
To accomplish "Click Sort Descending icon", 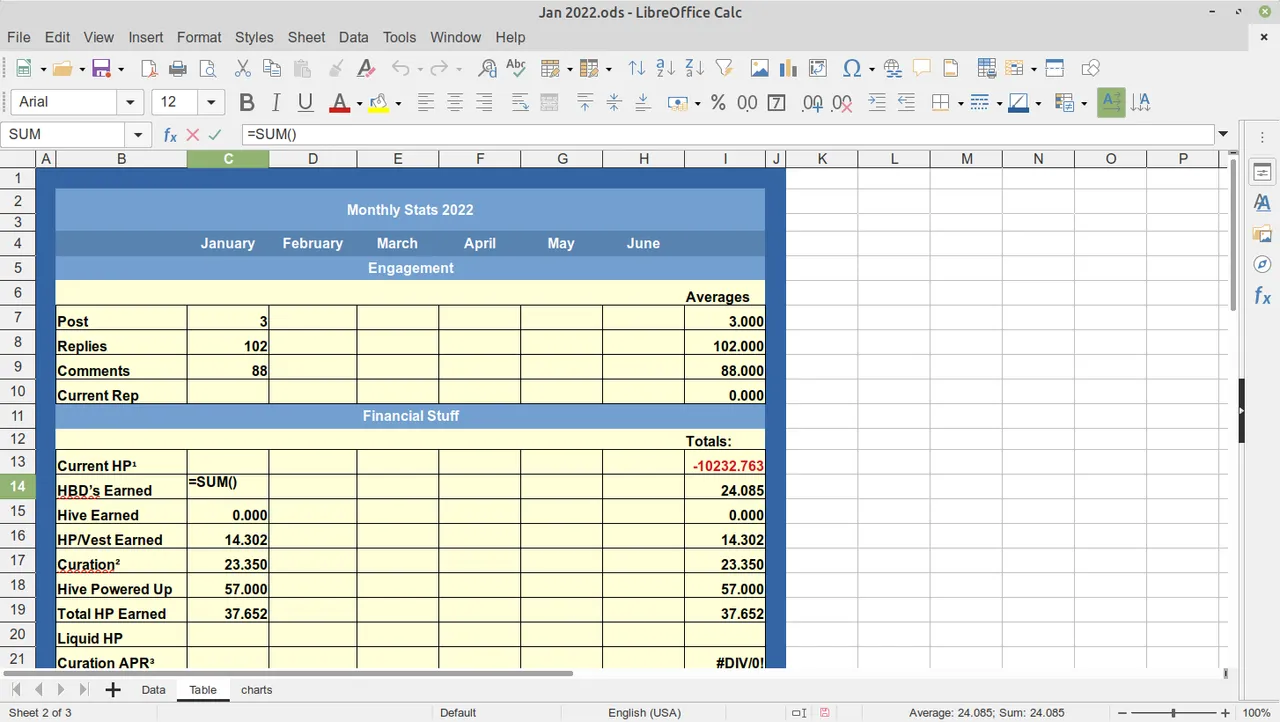I will 694,68.
